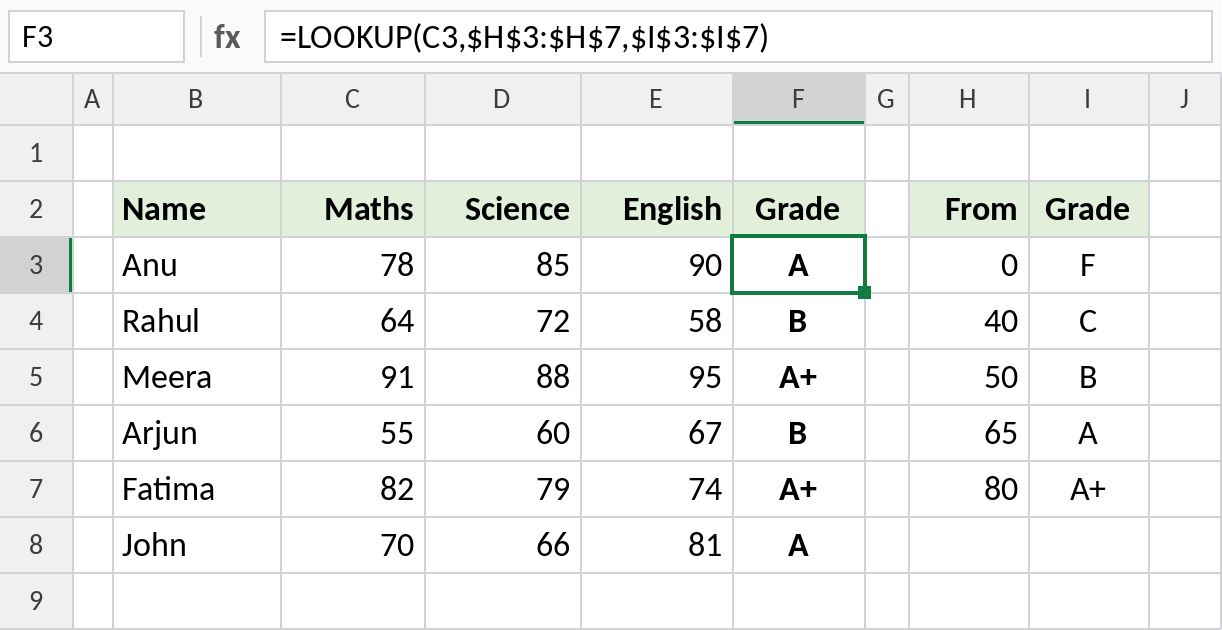Screen dimensions: 1222x630
Task: Click John's English score 81
Action: (657, 545)
